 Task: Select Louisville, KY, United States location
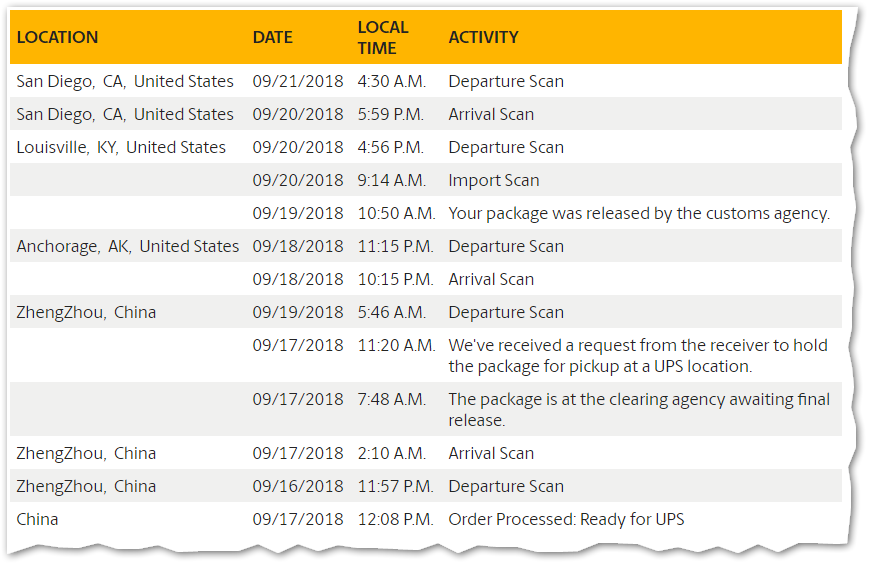point(121,147)
